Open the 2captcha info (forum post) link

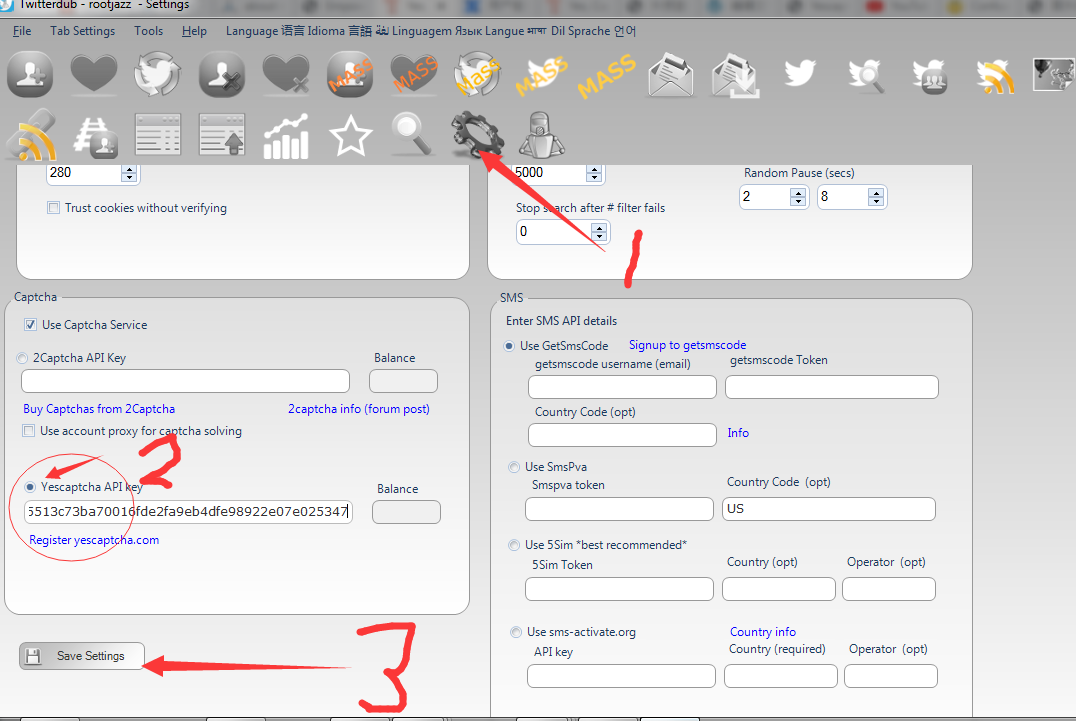pyautogui.click(x=359, y=409)
